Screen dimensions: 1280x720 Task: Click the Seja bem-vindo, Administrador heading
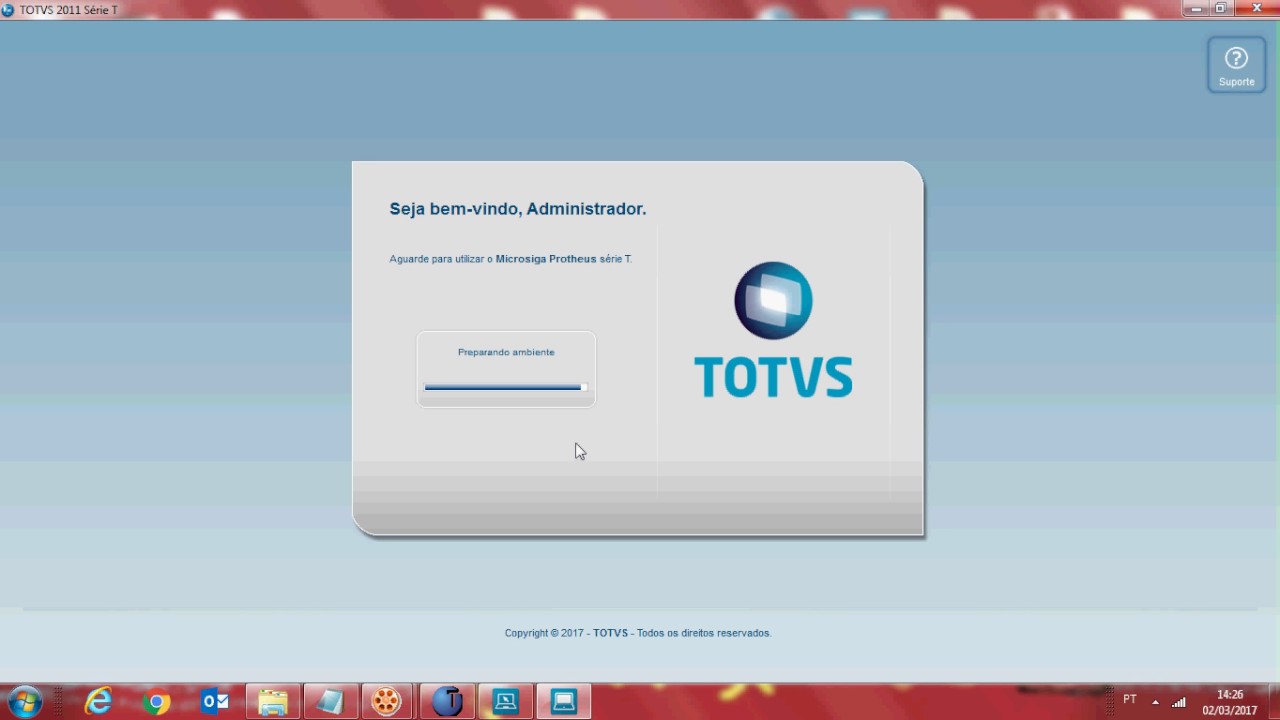pos(518,209)
